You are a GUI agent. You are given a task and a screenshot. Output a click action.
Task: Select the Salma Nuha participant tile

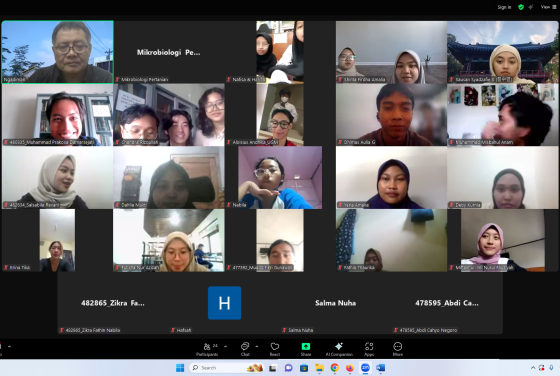(336, 303)
